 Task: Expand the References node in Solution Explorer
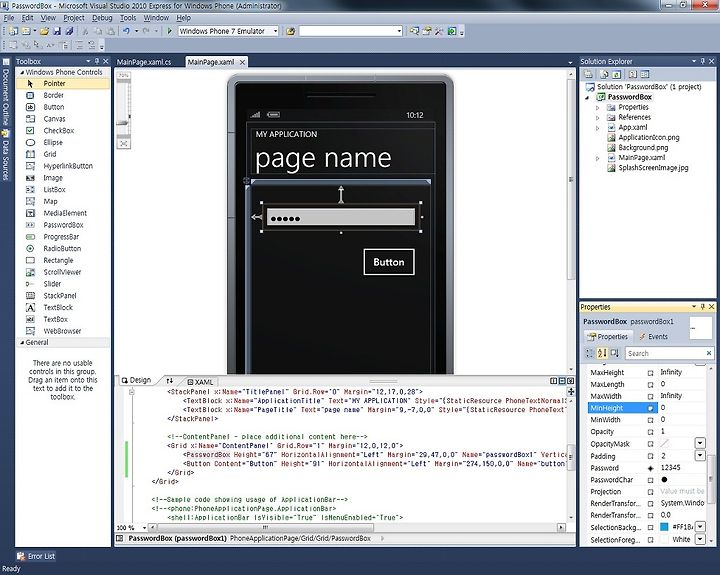click(x=597, y=118)
